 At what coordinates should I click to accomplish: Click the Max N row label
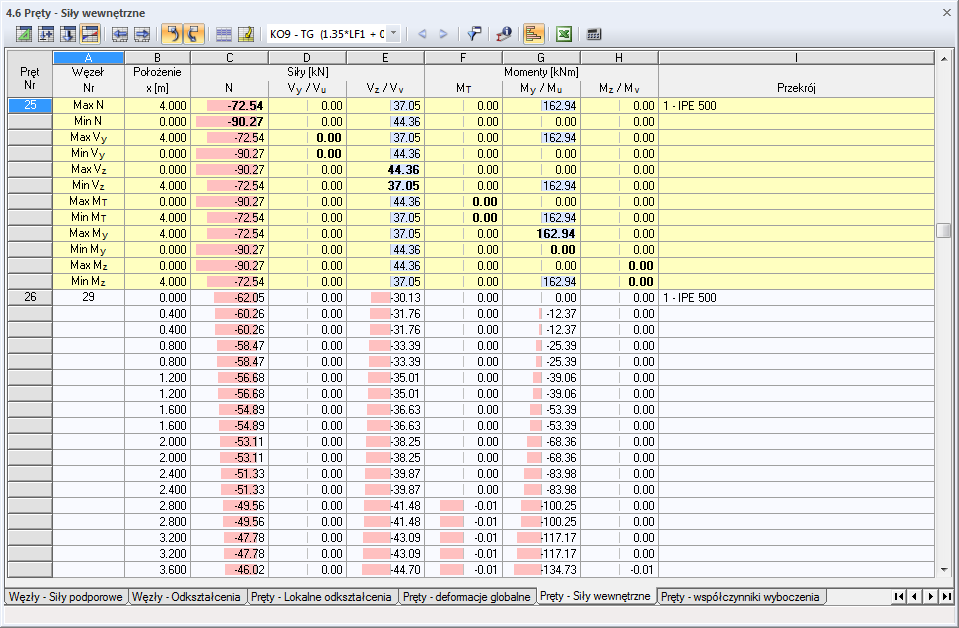[x=89, y=105]
